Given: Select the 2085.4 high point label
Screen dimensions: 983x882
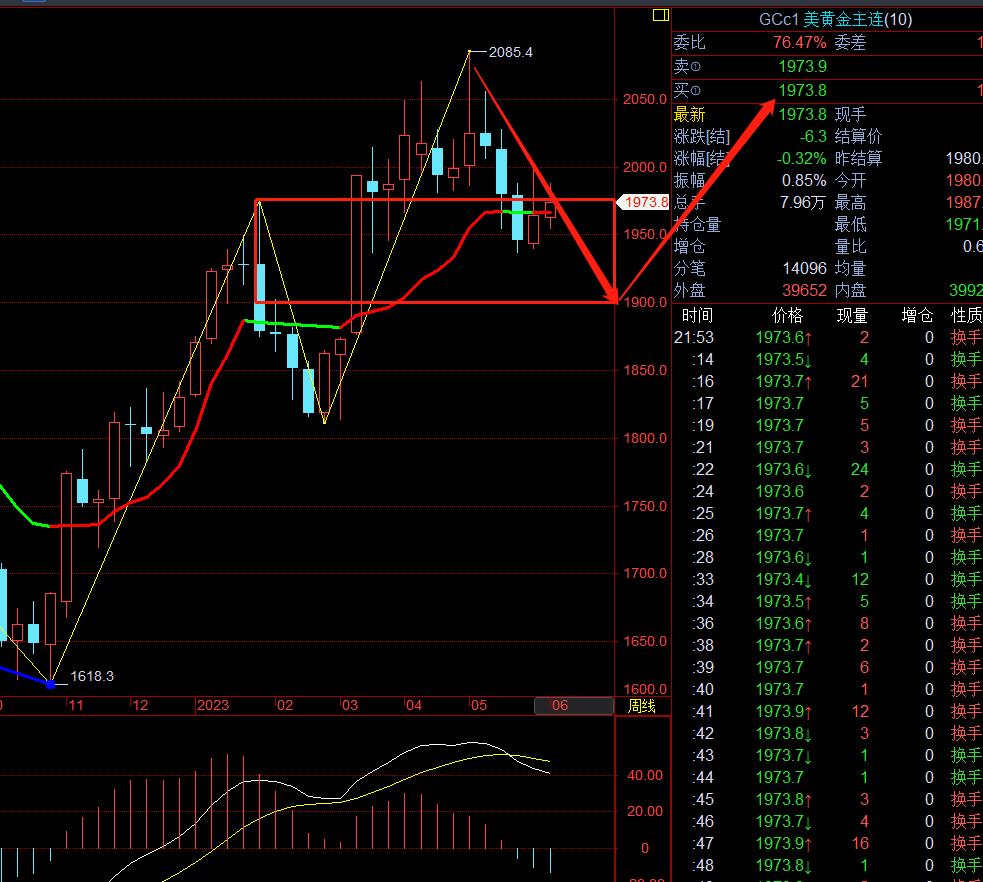Looking at the screenshot, I should coord(510,52).
